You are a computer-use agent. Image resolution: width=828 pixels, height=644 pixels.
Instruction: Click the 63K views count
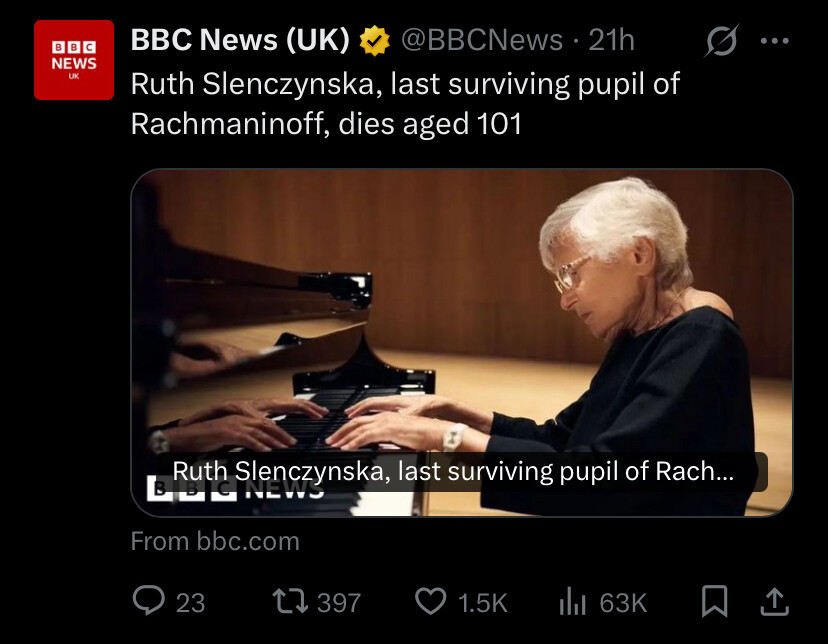(623, 602)
